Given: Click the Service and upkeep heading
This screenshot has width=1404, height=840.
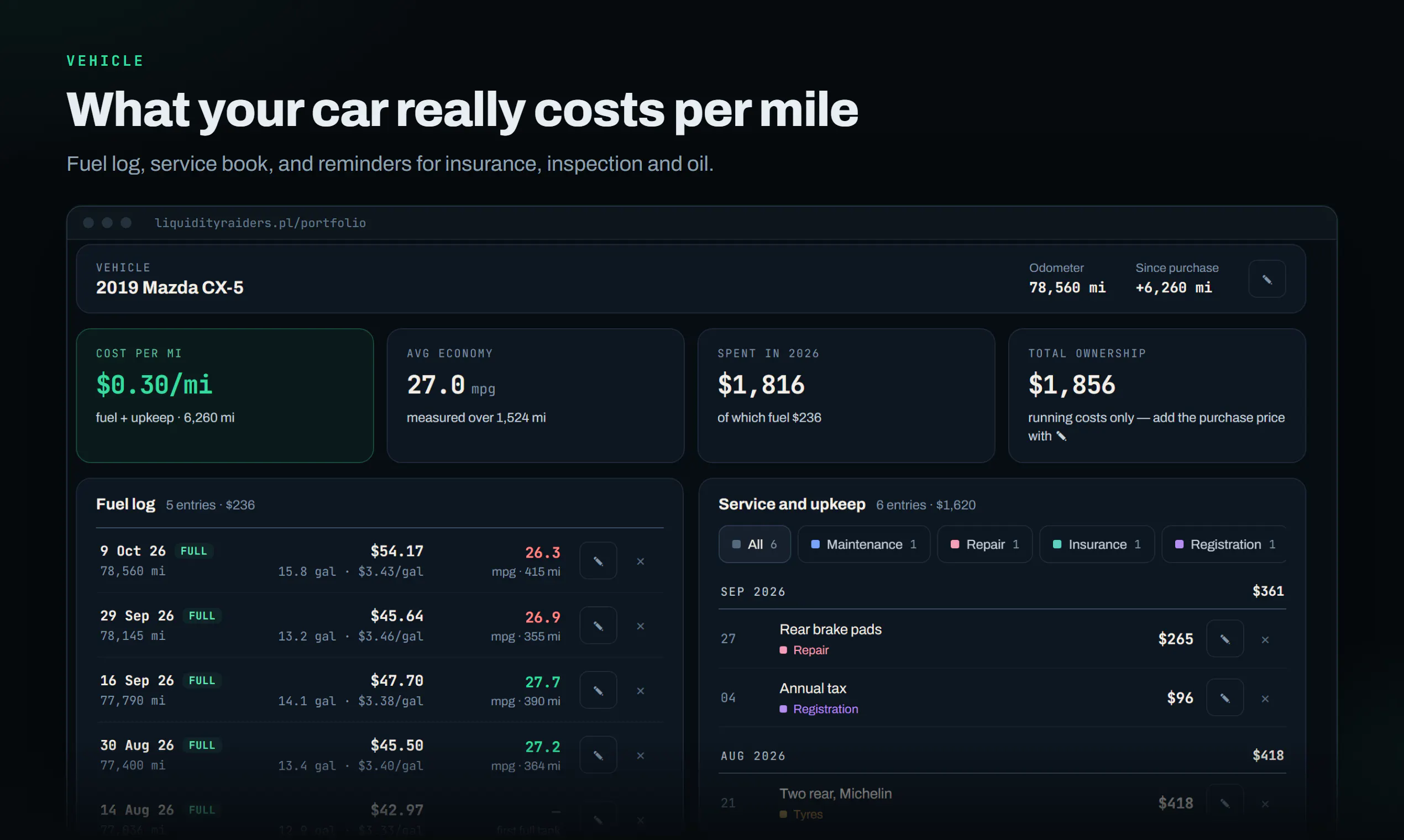Looking at the screenshot, I should [792, 504].
